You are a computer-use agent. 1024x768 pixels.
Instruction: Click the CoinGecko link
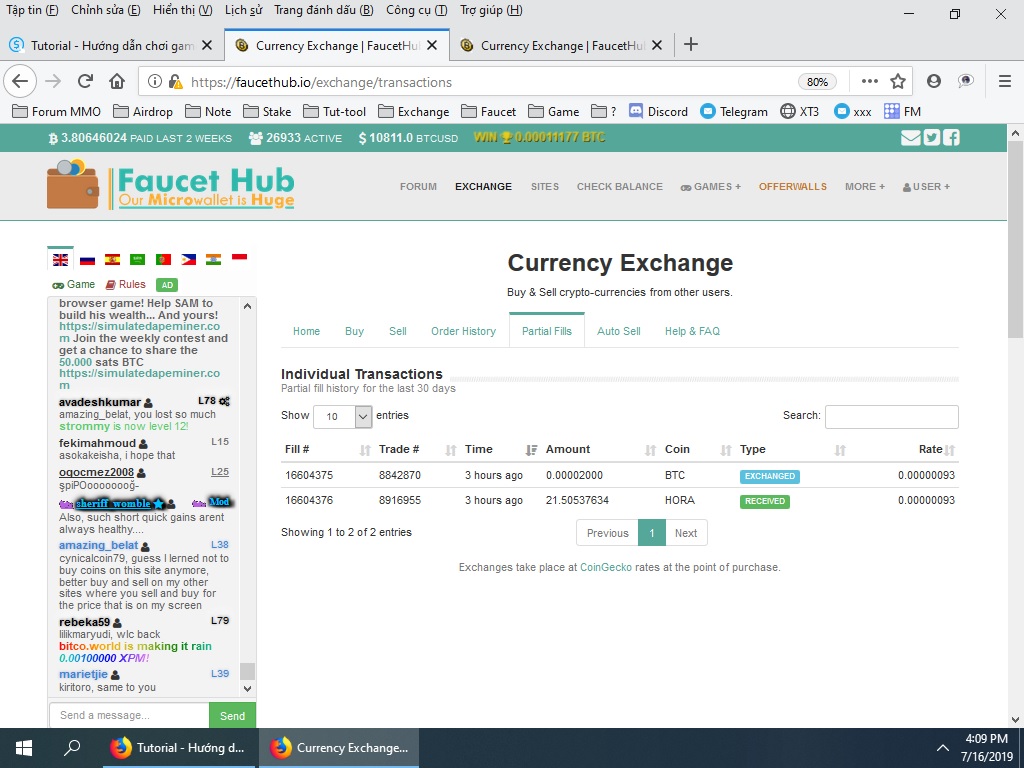[606, 568]
